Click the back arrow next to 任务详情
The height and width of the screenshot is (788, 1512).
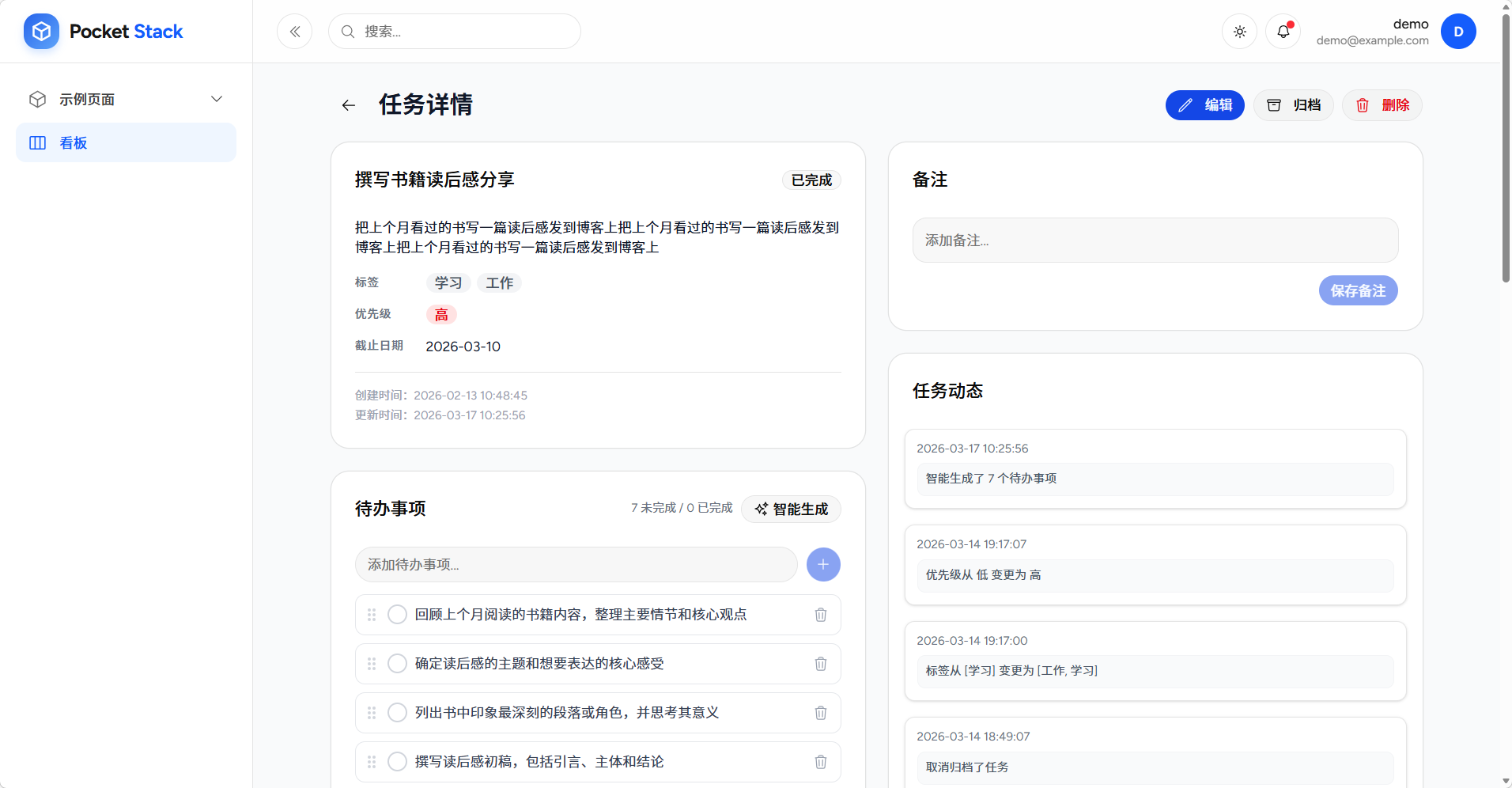tap(348, 104)
